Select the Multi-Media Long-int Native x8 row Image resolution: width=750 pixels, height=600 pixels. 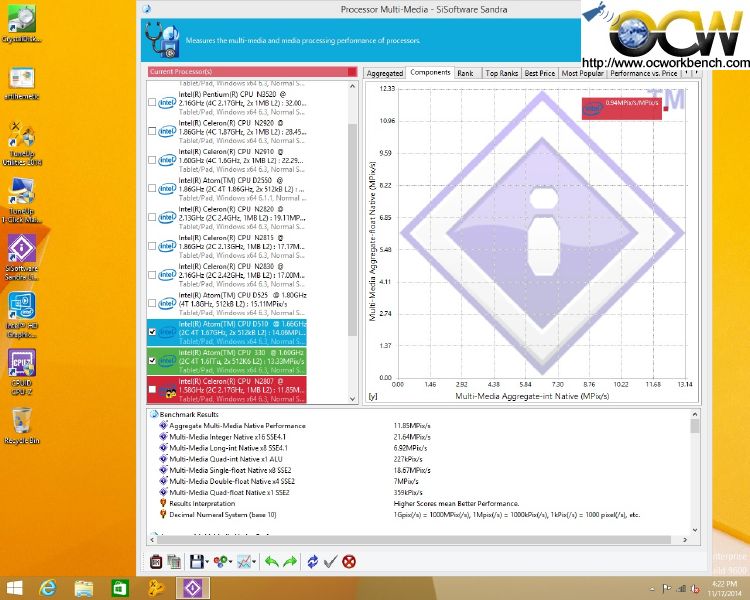229,448
